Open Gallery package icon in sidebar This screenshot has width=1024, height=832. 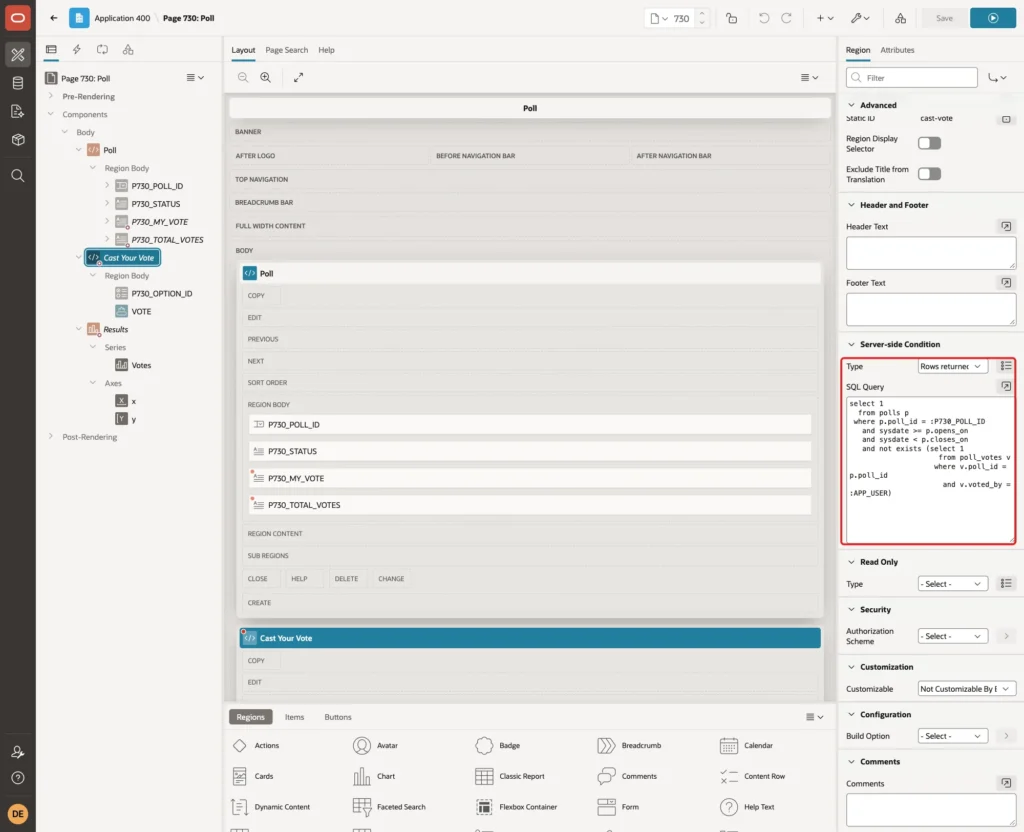point(18,140)
